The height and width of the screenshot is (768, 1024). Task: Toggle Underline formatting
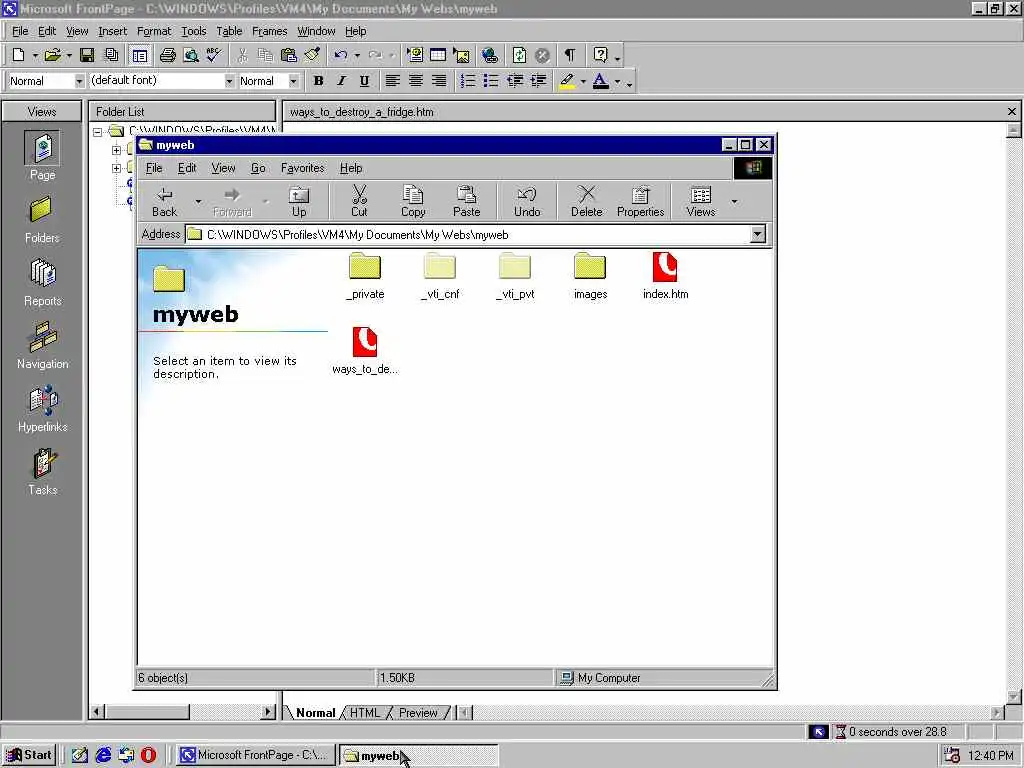364,81
